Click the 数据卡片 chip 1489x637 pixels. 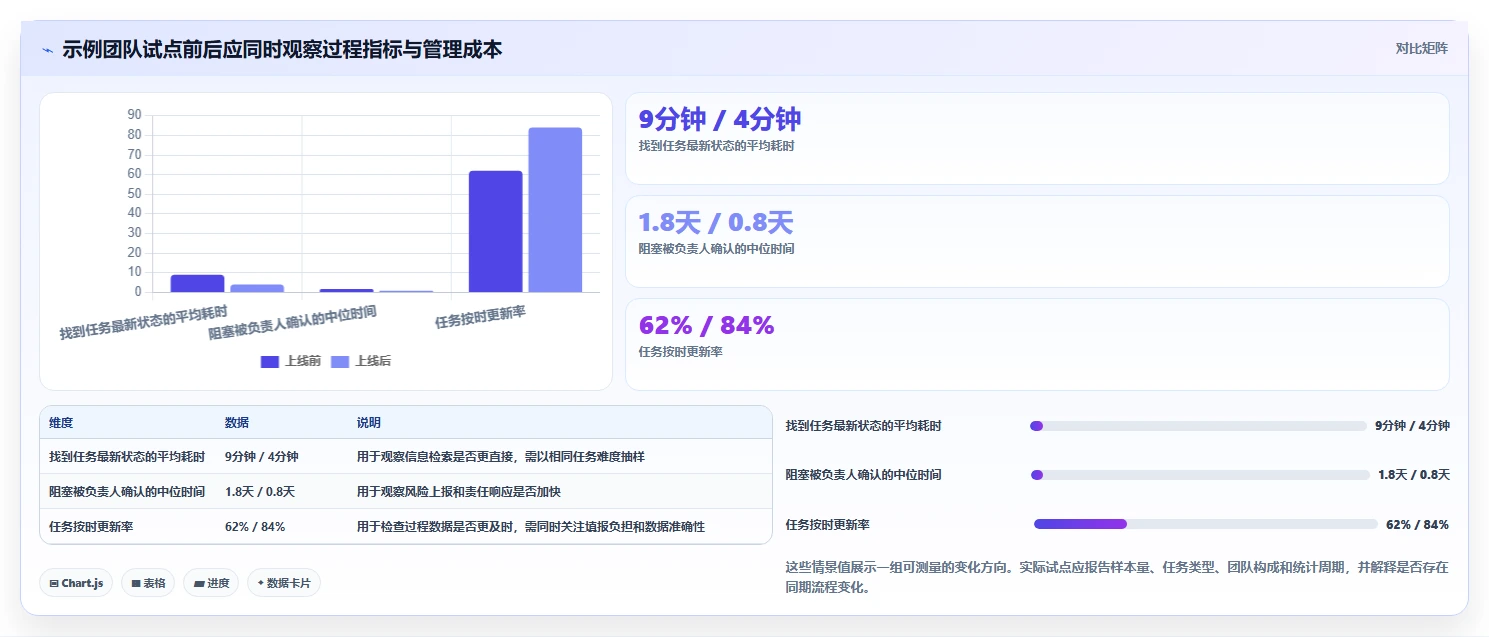click(x=284, y=583)
